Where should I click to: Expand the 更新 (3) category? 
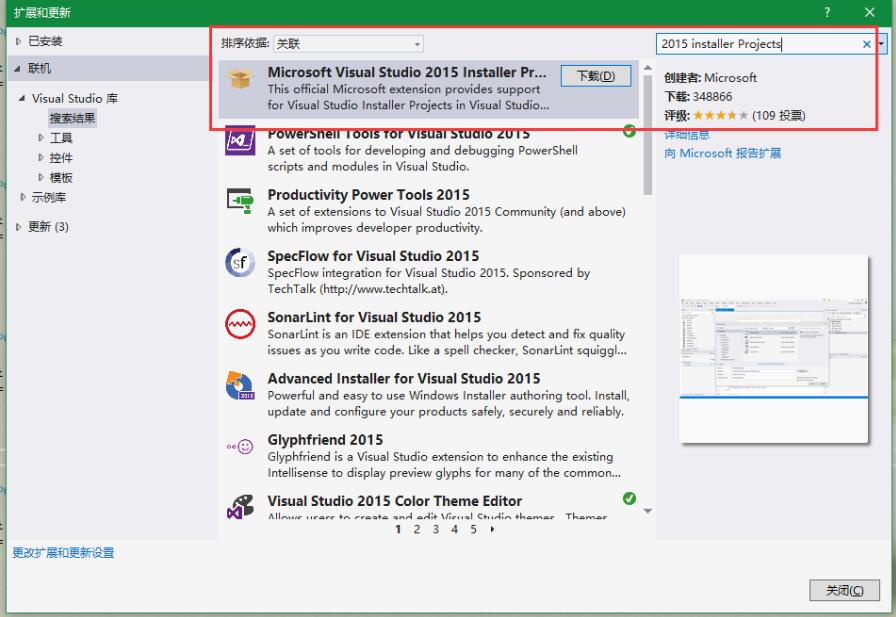coord(18,227)
